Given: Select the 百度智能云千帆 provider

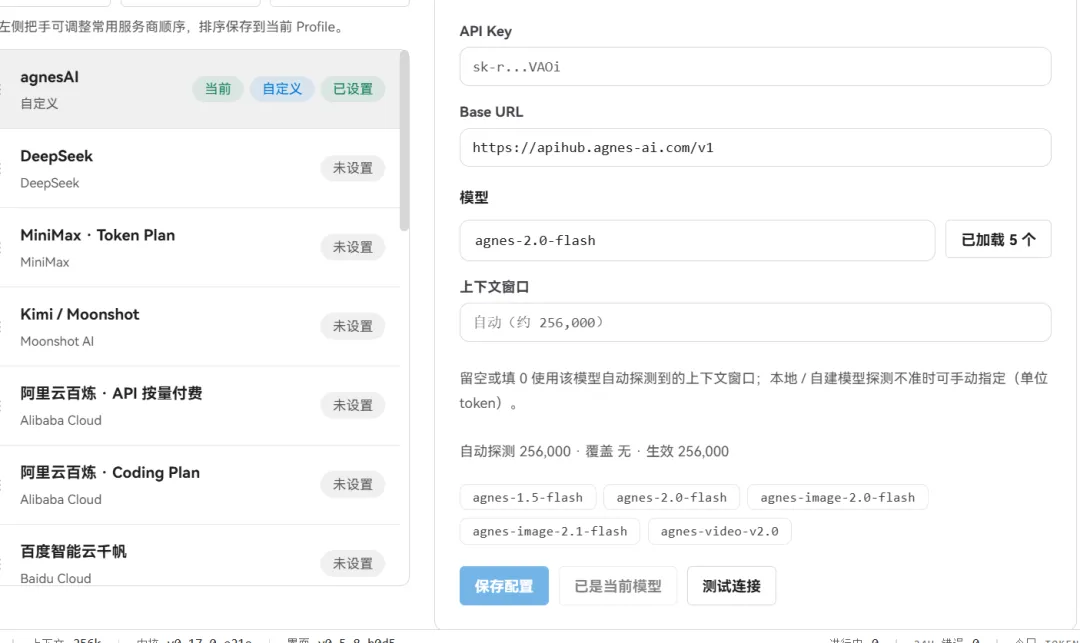Looking at the screenshot, I should tap(200, 555).
